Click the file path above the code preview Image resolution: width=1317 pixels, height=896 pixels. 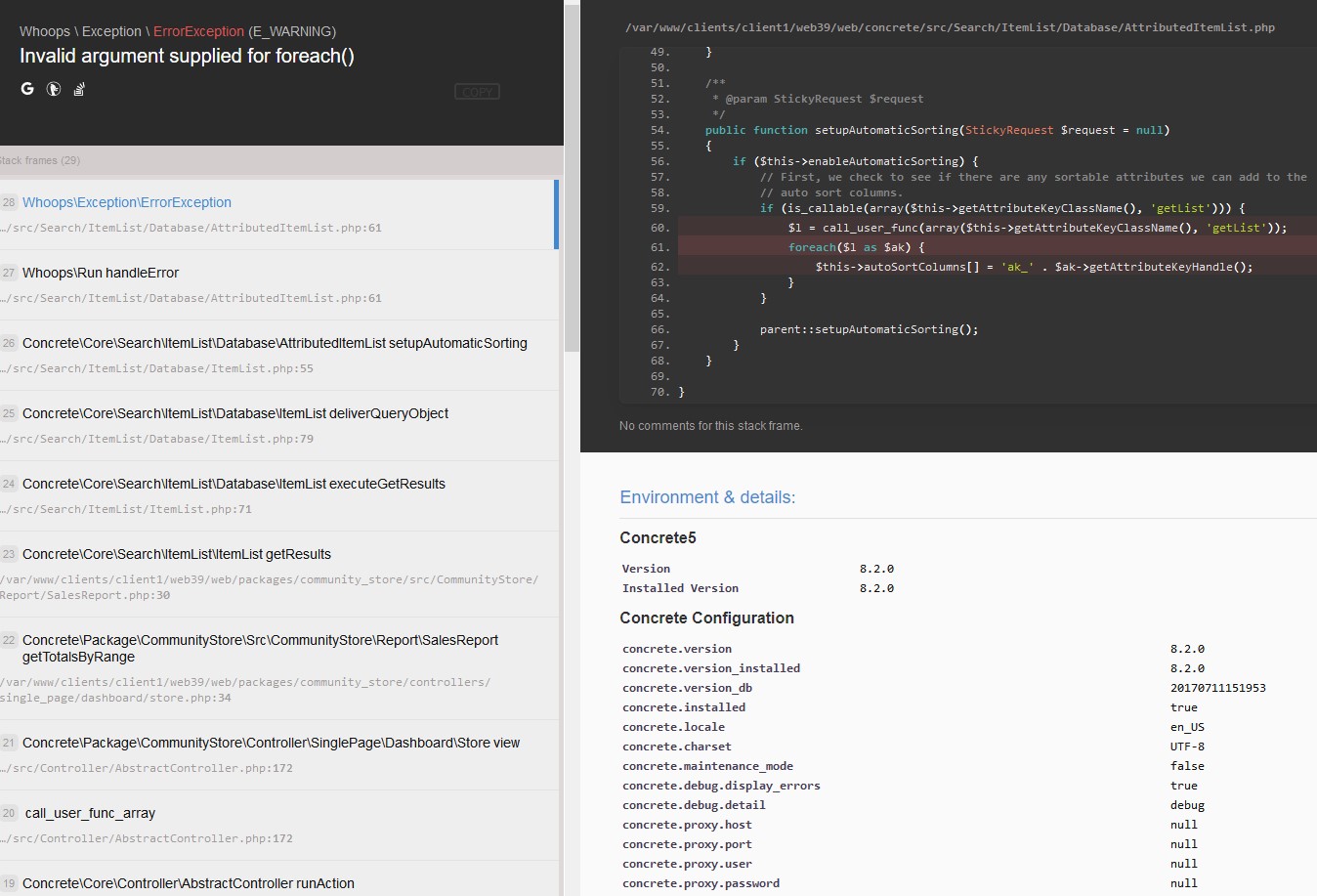click(x=949, y=27)
